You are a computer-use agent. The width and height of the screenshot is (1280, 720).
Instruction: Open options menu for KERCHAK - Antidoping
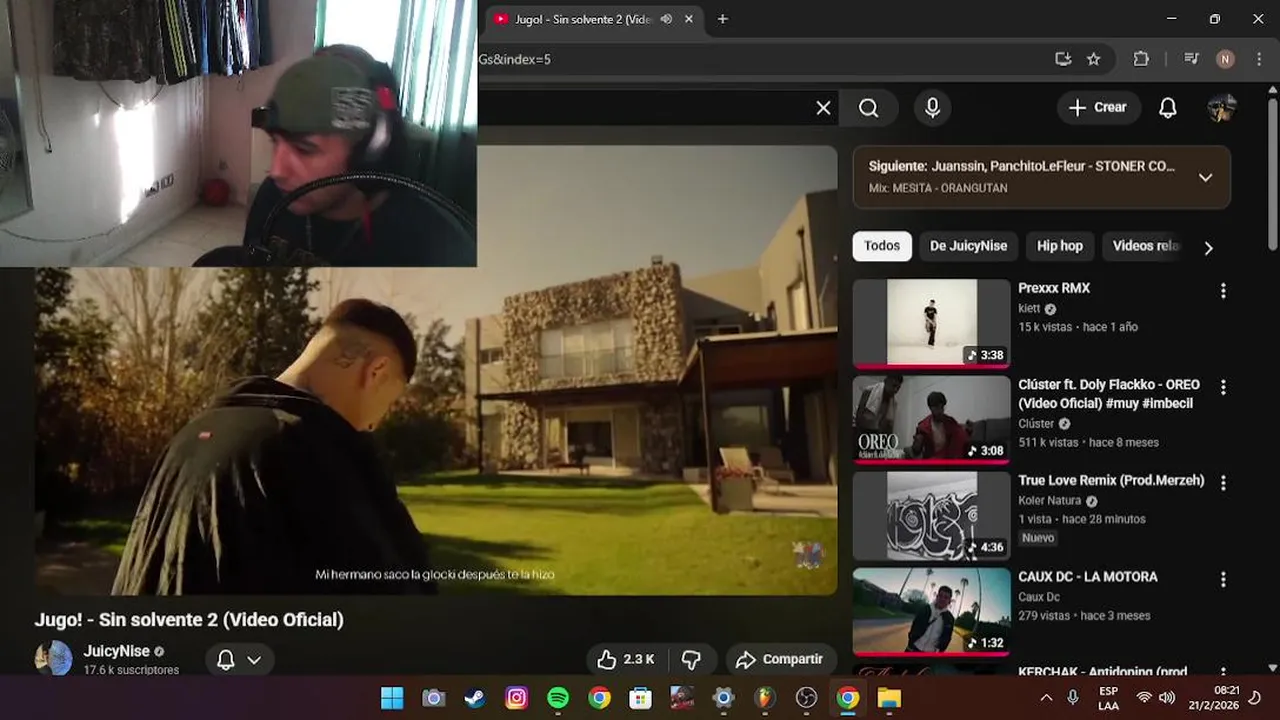pyautogui.click(x=1223, y=672)
